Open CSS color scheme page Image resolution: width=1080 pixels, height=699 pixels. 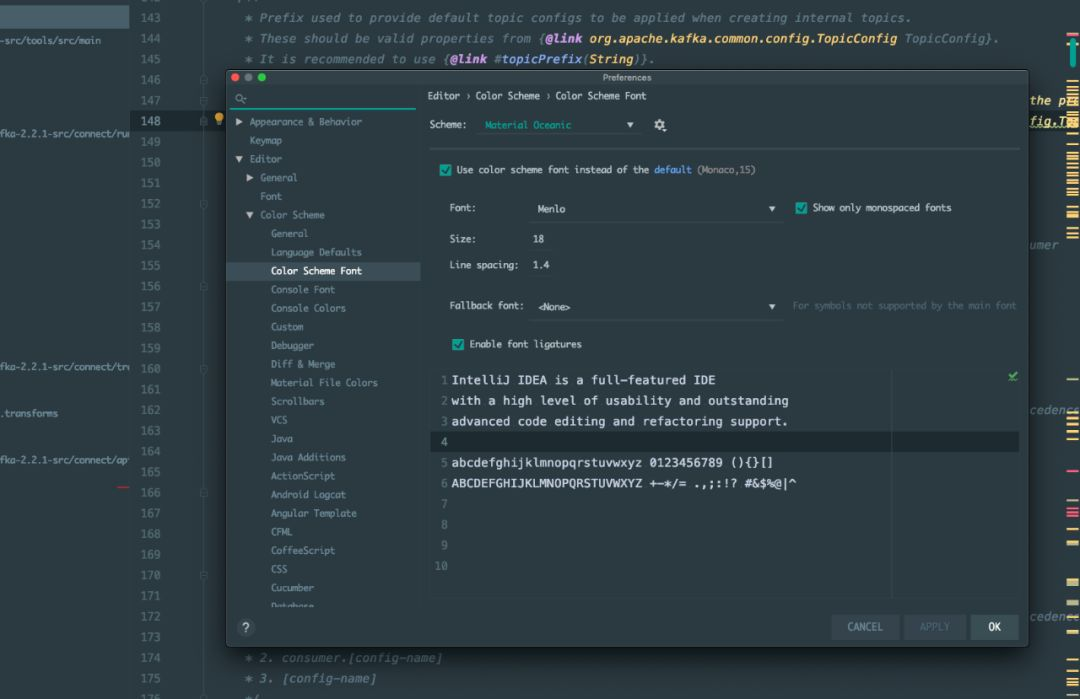(x=279, y=568)
